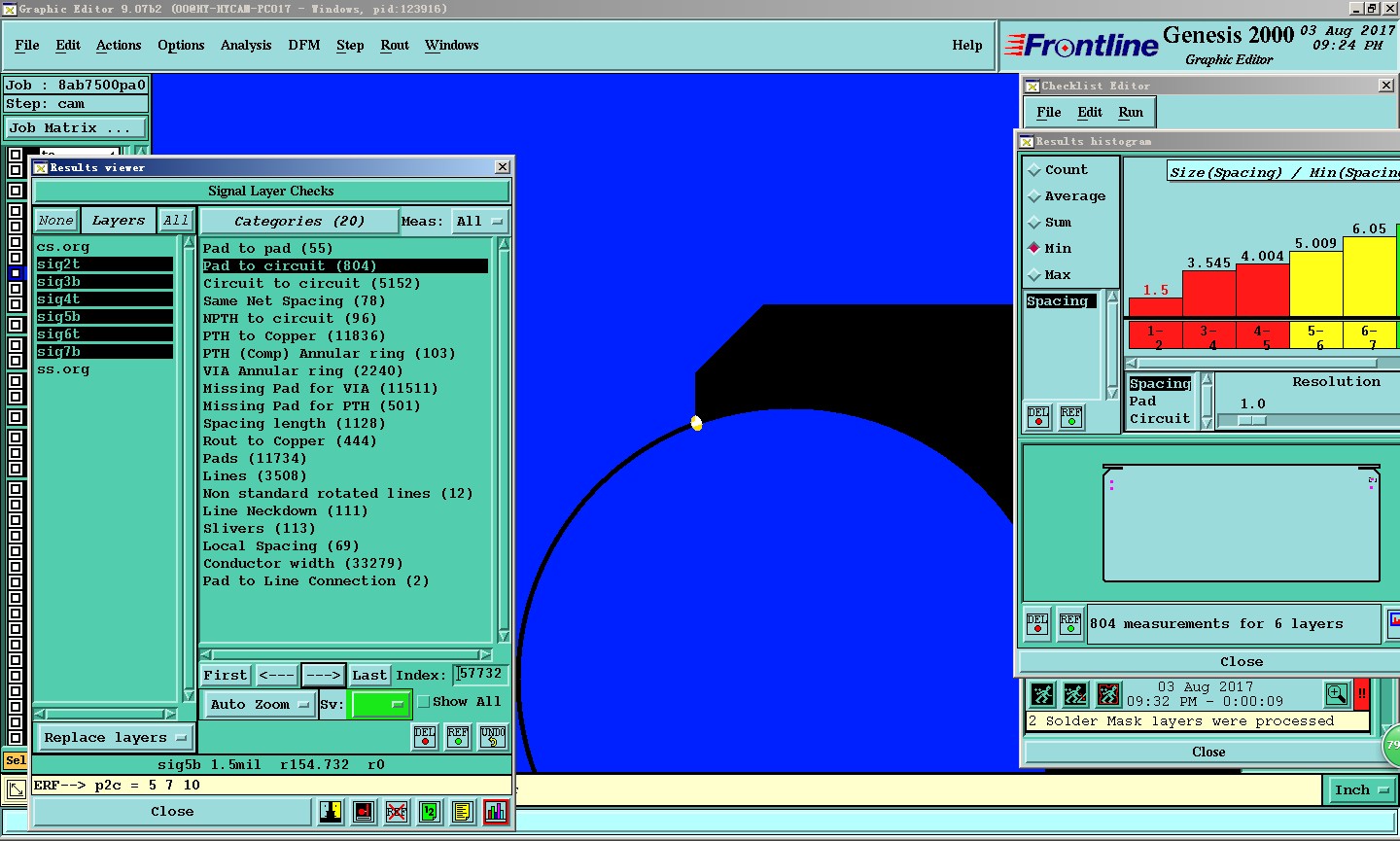Click the red pin screen icon
Screen dimensions: 1400x841
364,812
